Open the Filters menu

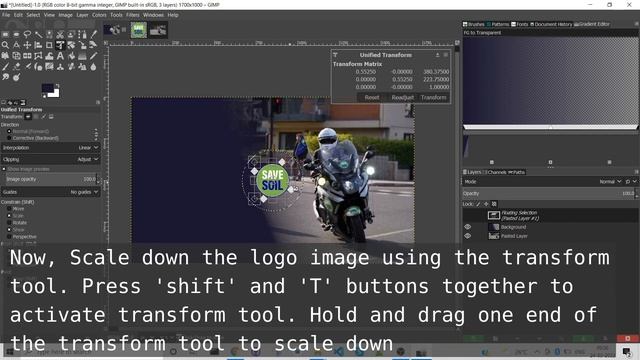[133, 15]
